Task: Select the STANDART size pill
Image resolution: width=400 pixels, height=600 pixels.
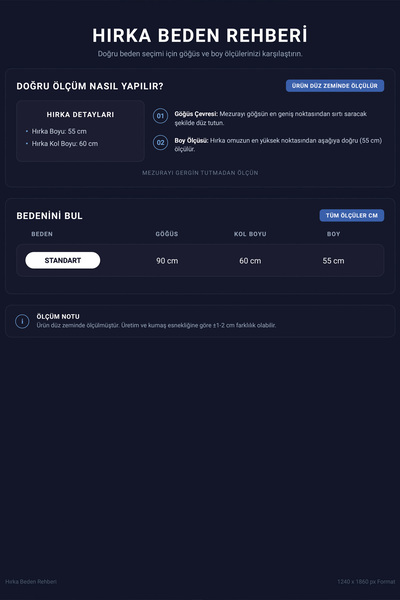Action: click(63, 261)
